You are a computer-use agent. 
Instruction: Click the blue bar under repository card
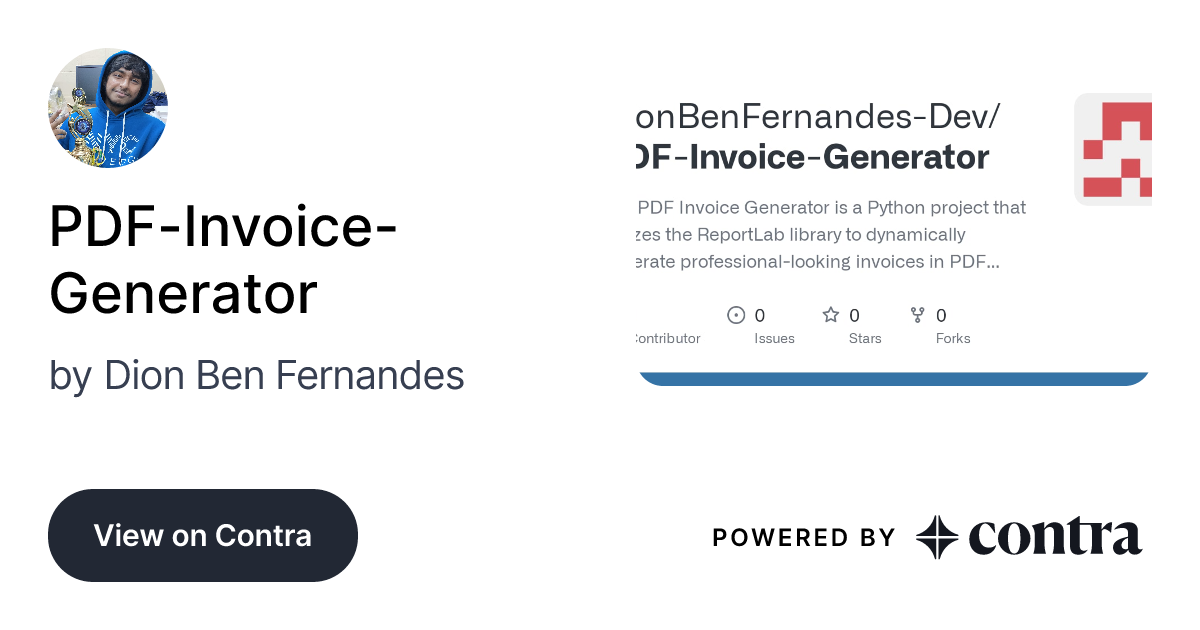point(894,378)
